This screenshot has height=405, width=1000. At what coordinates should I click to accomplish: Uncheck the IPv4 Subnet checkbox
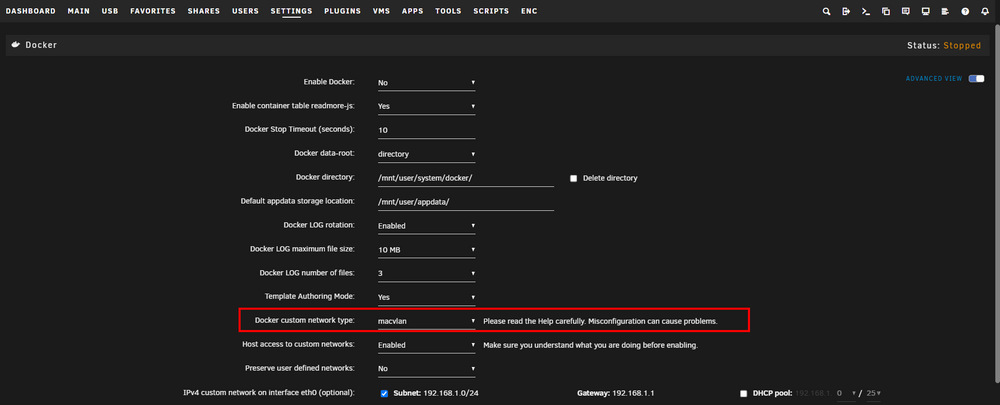[x=384, y=394]
